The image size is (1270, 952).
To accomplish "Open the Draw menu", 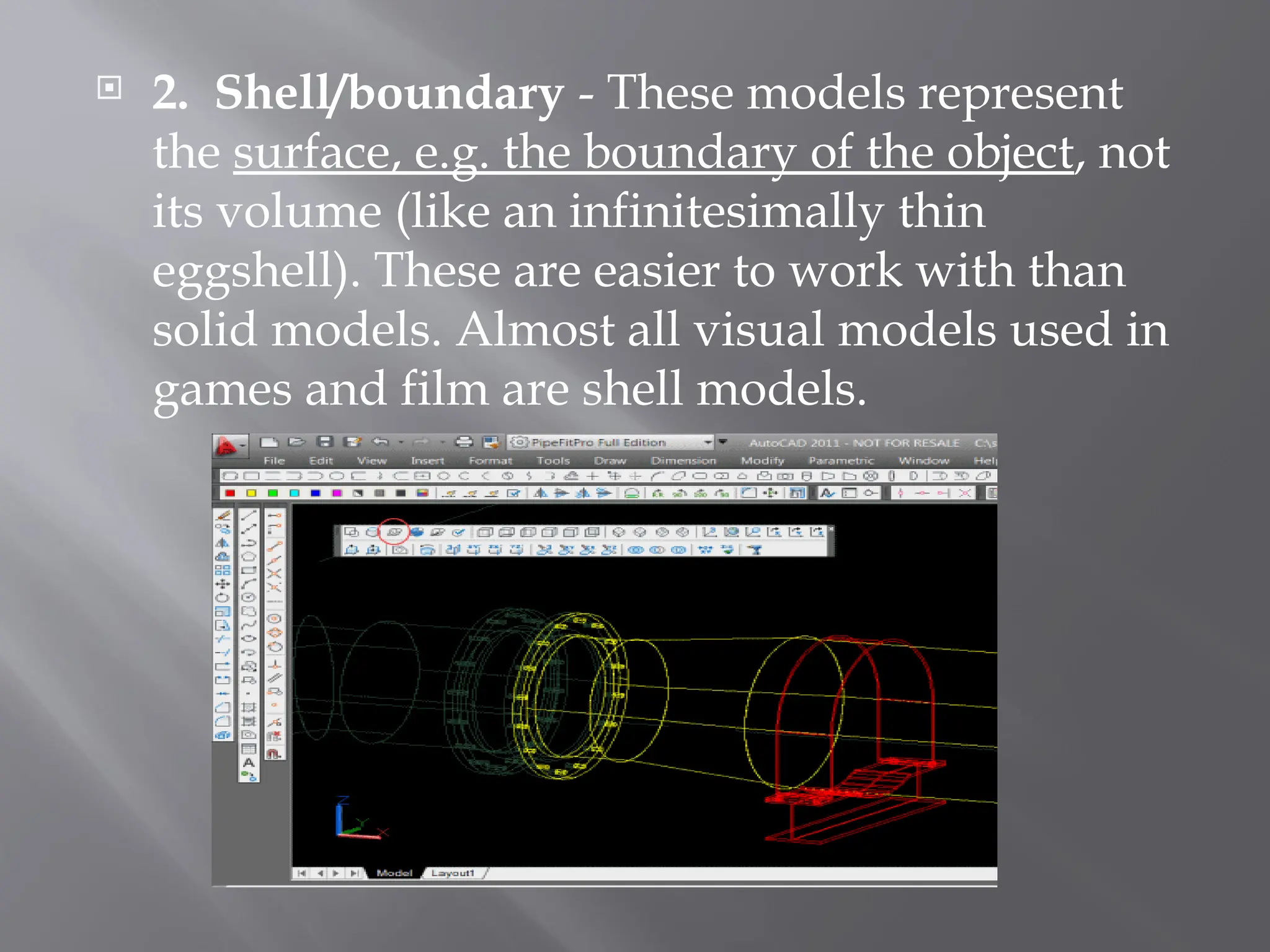I will pyautogui.click(x=610, y=461).
